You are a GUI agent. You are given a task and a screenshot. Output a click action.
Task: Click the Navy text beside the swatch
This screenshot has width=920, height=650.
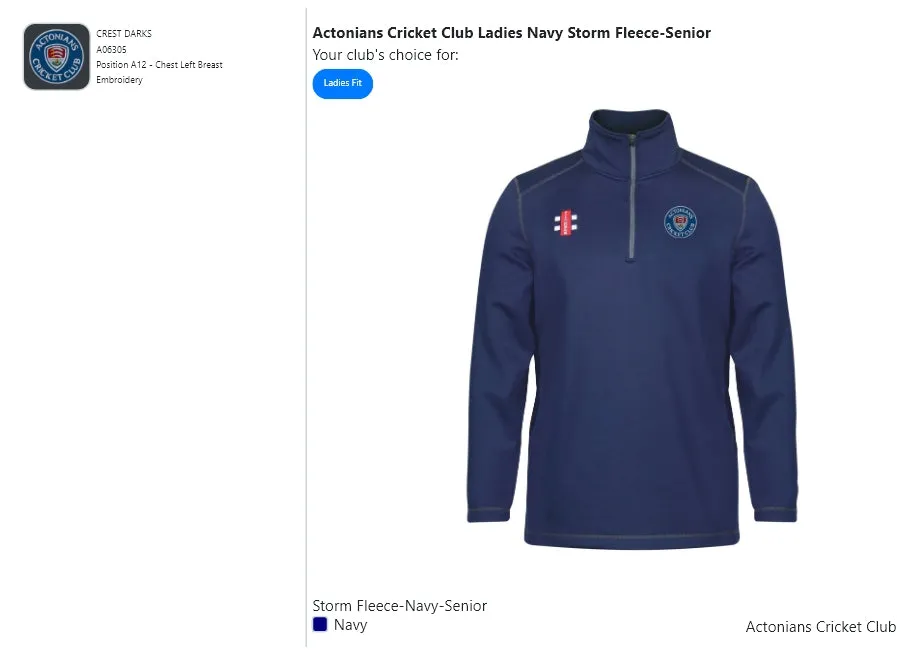(x=350, y=625)
